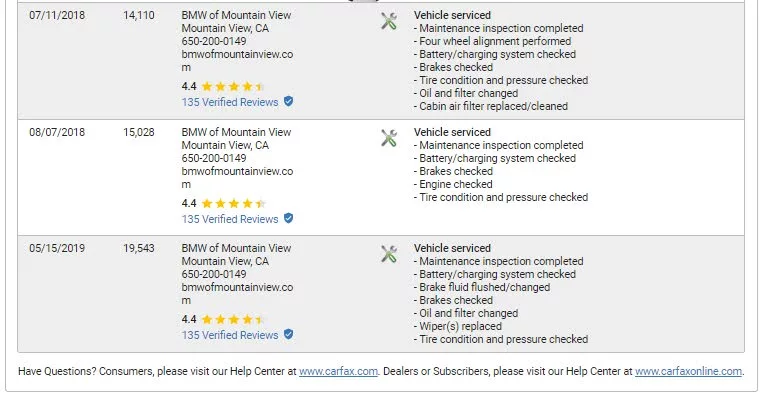Visit the www.carfaxonline.com help link
This screenshot has height=398, width=779.
[689, 371]
